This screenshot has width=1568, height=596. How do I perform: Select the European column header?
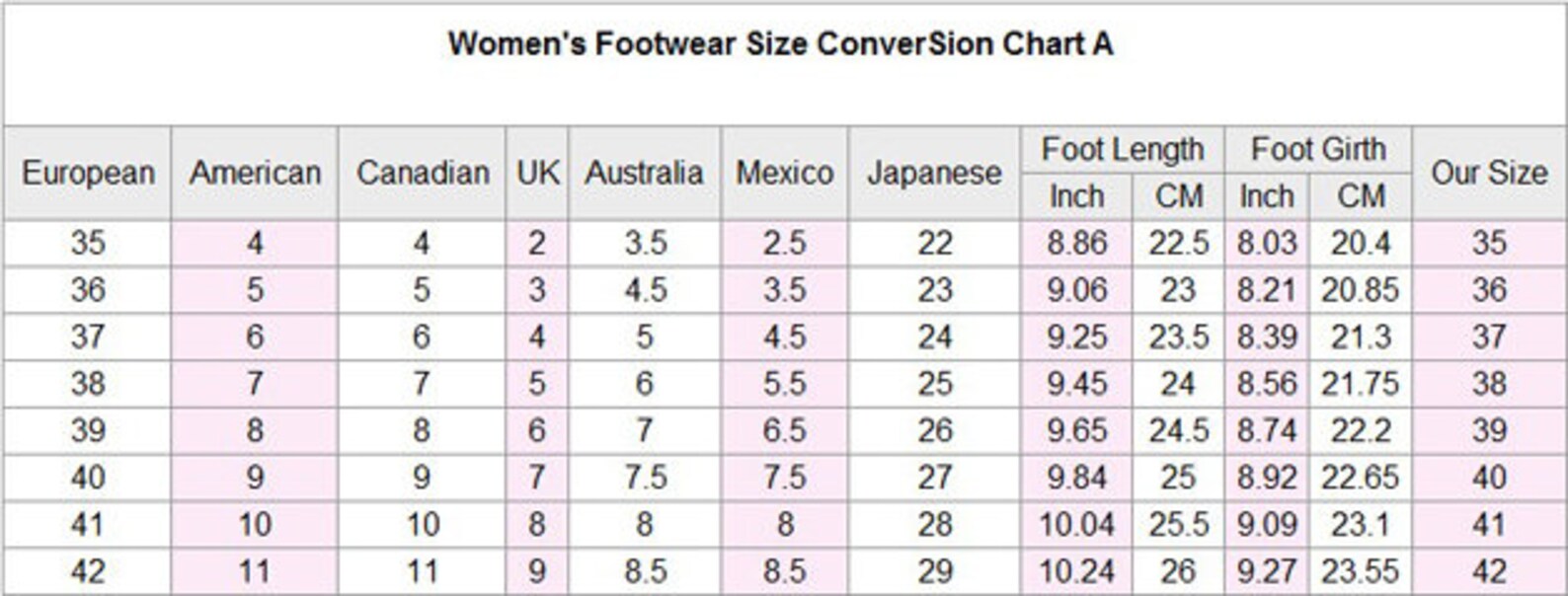coord(88,173)
